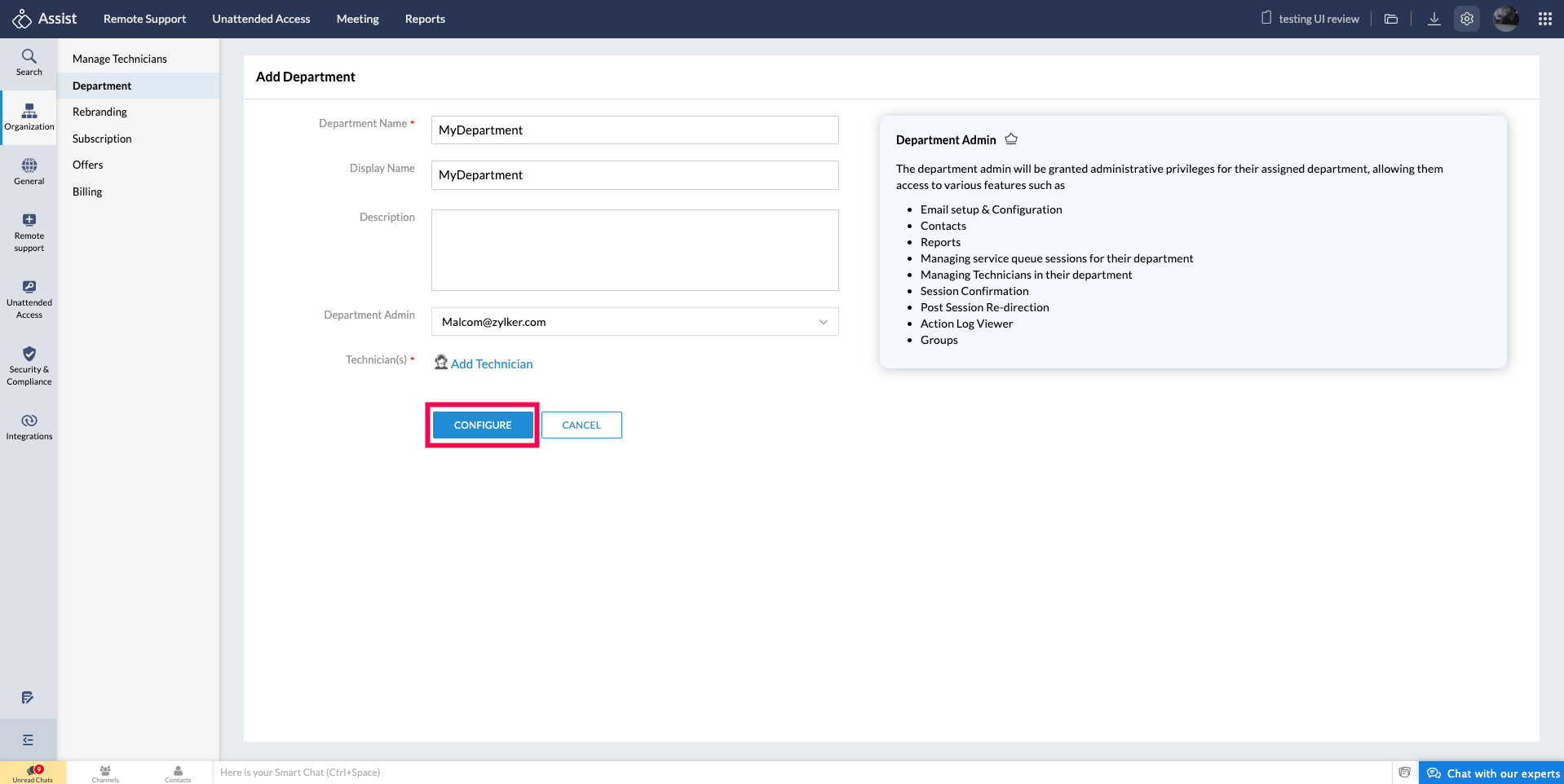Open Chat with our experts
The height and width of the screenshot is (784, 1564).
(x=1493, y=773)
